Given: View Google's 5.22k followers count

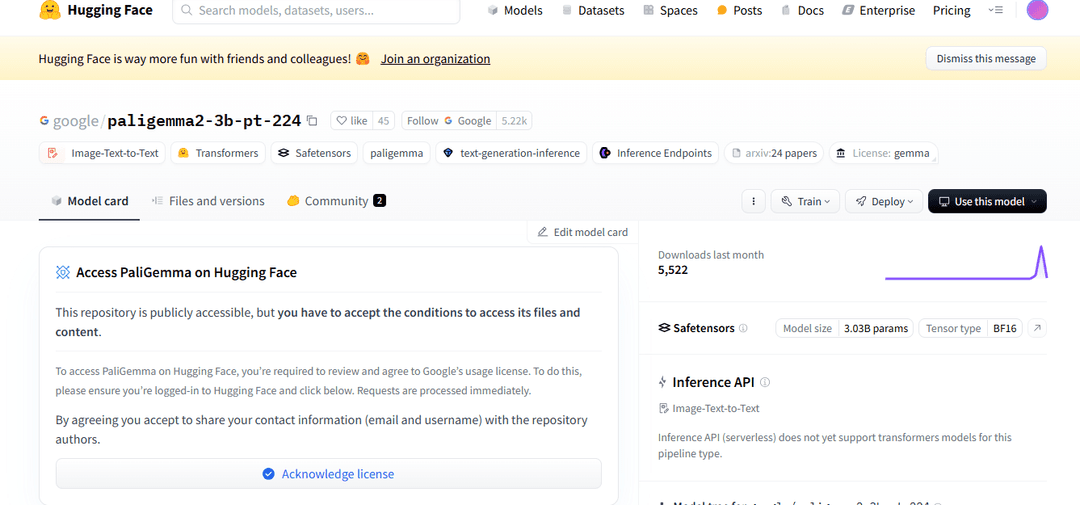Looking at the screenshot, I should click(x=514, y=121).
